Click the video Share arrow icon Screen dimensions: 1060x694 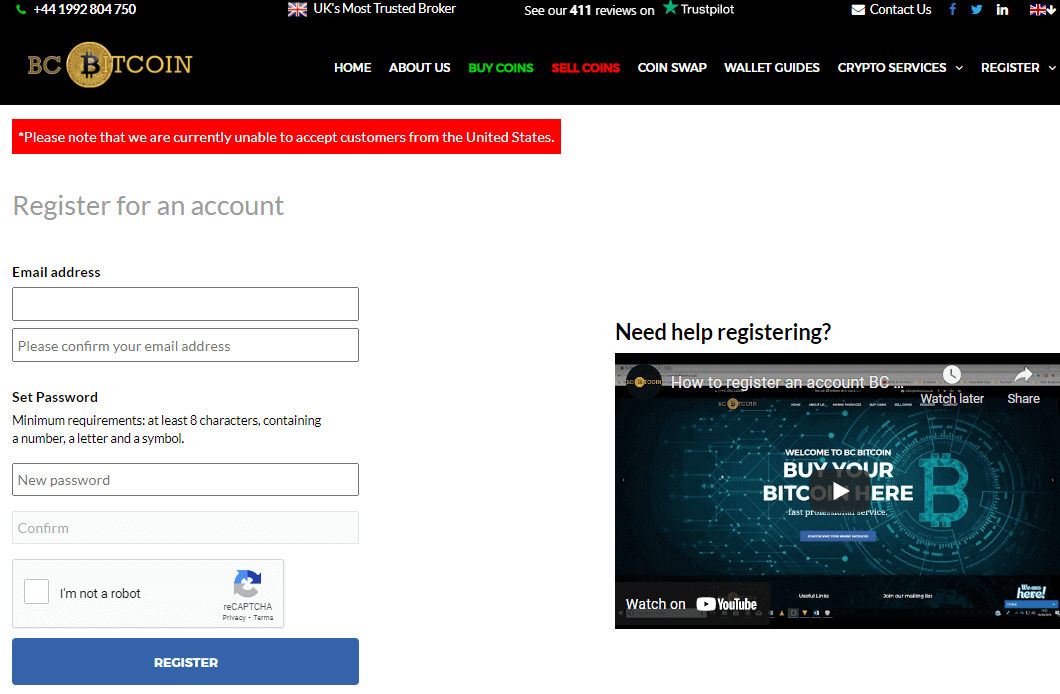[x=1023, y=374]
